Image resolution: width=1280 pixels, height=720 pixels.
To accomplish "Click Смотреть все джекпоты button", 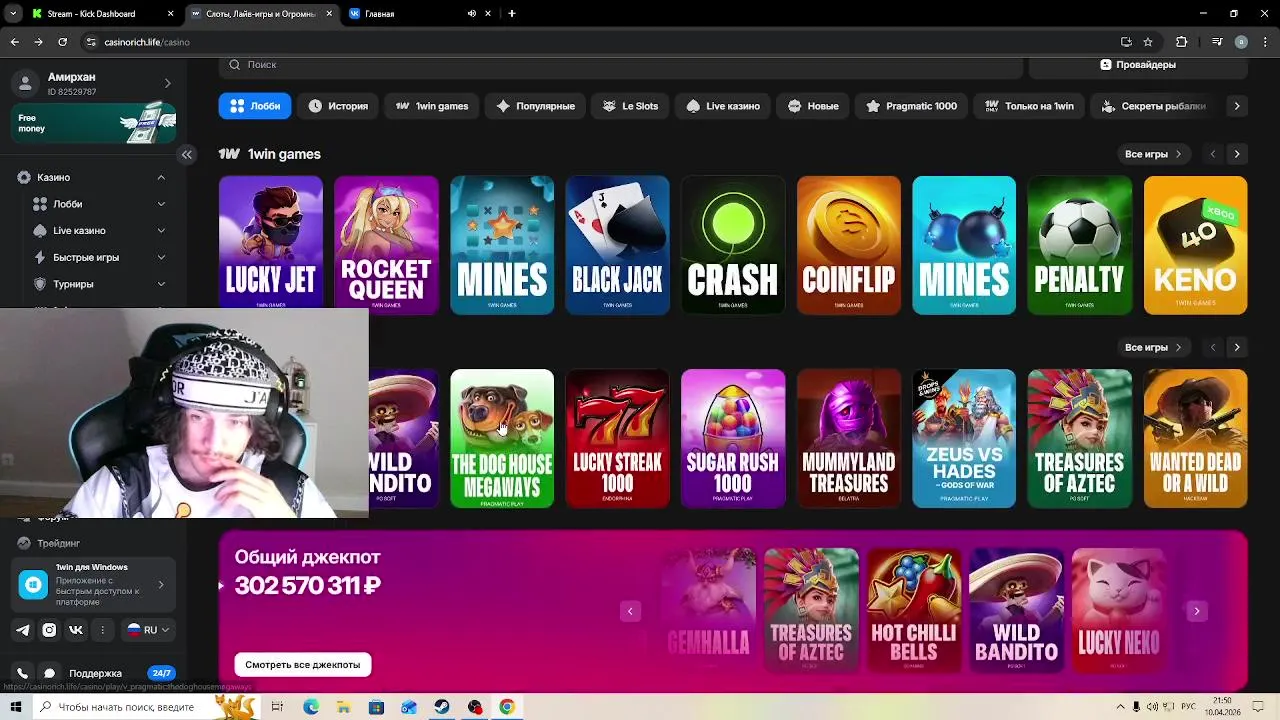I will [x=302, y=665].
